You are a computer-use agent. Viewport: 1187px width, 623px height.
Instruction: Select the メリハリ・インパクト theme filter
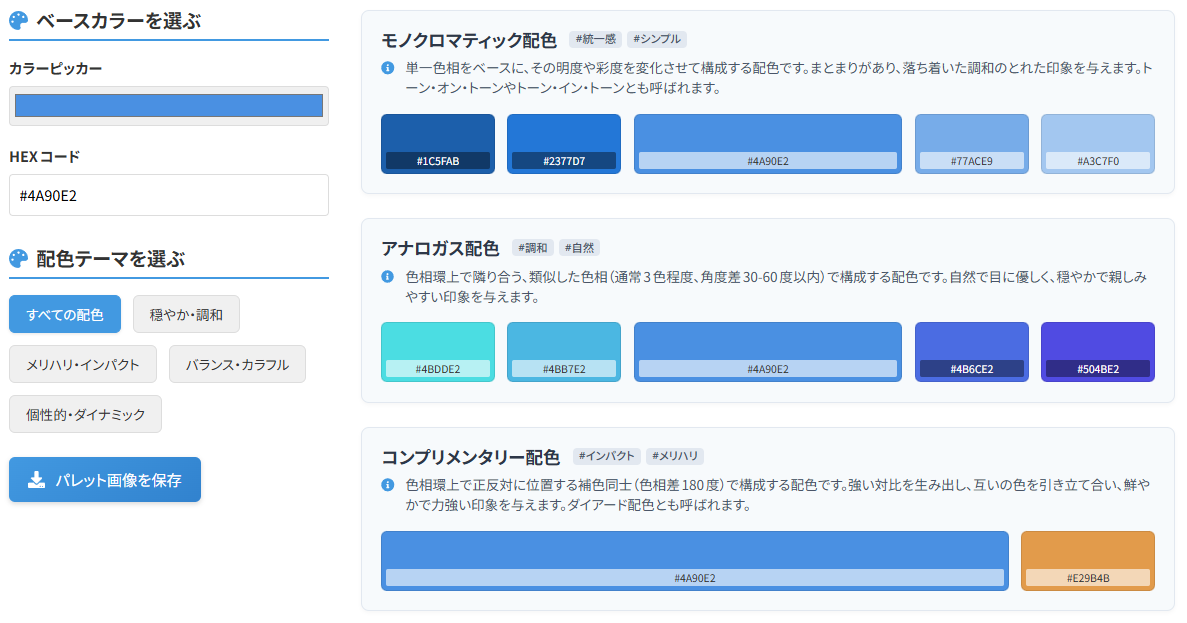83,364
